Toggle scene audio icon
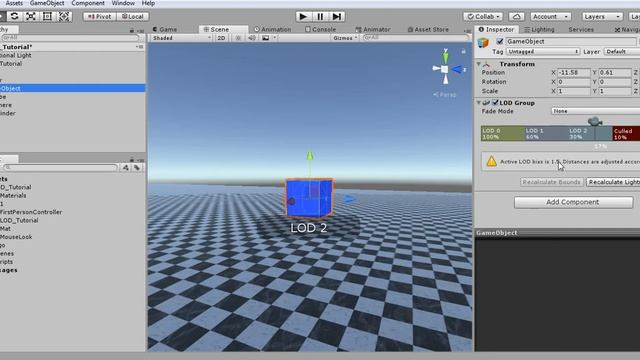Viewport: 640px width, 360px height. [252, 38]
